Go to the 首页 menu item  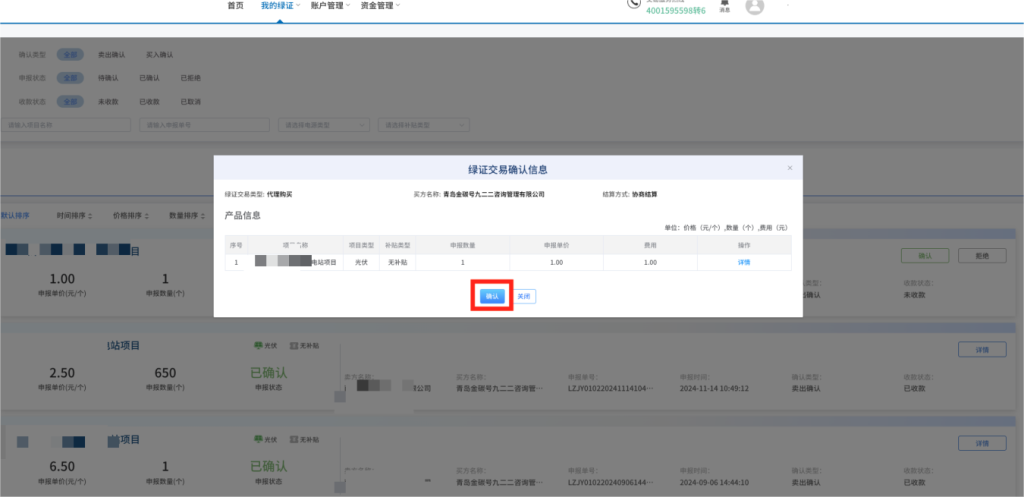click(x=235, y=6)
